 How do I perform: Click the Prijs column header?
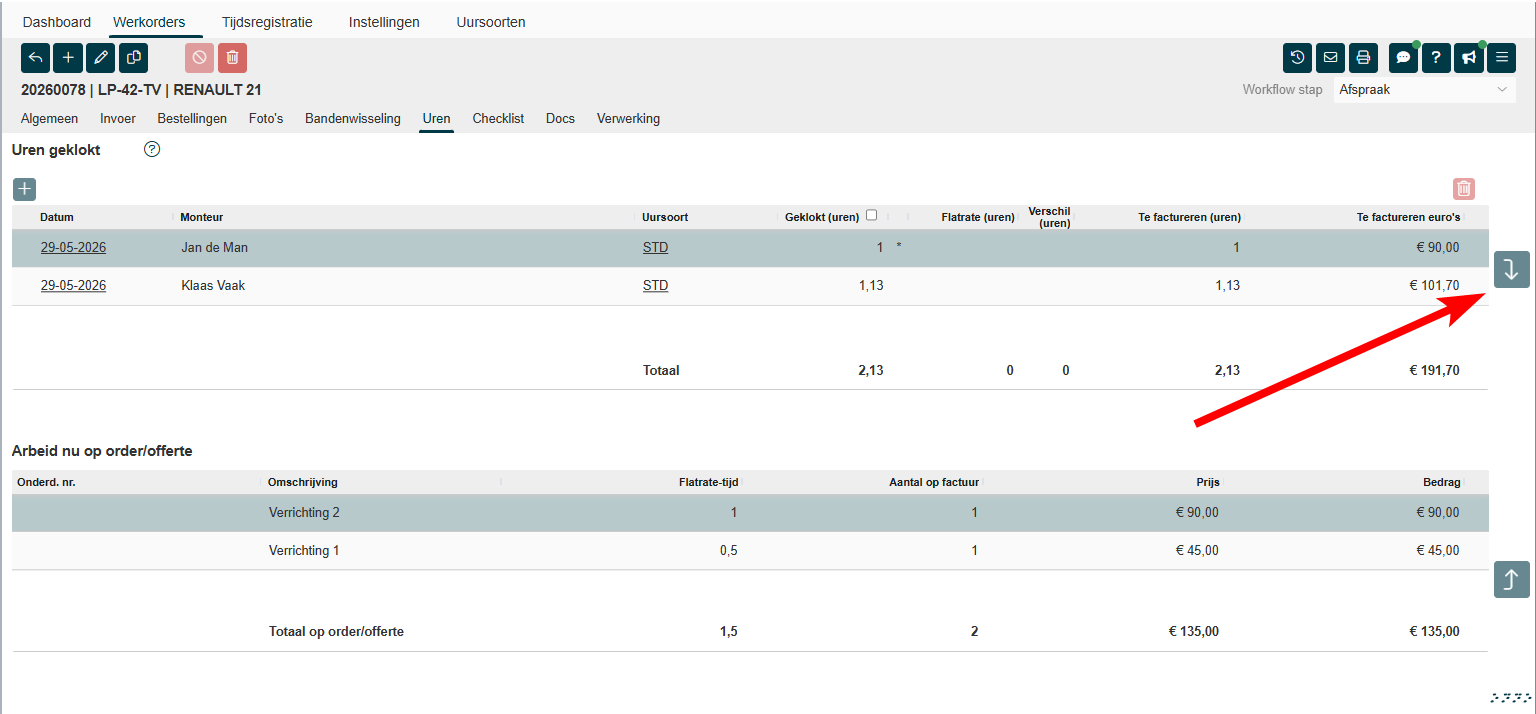click(x=1207, y=482)
